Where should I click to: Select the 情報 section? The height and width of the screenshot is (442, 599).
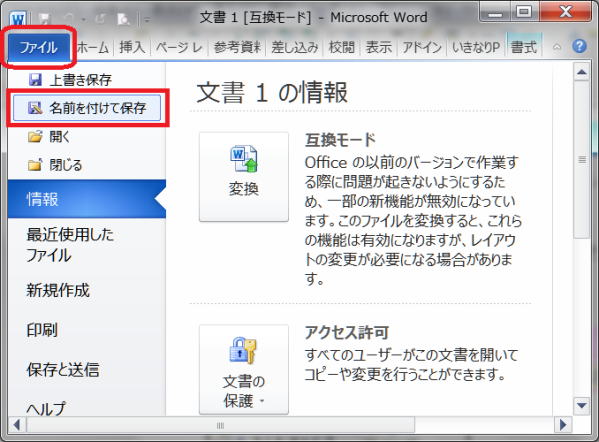click(87, 199)
